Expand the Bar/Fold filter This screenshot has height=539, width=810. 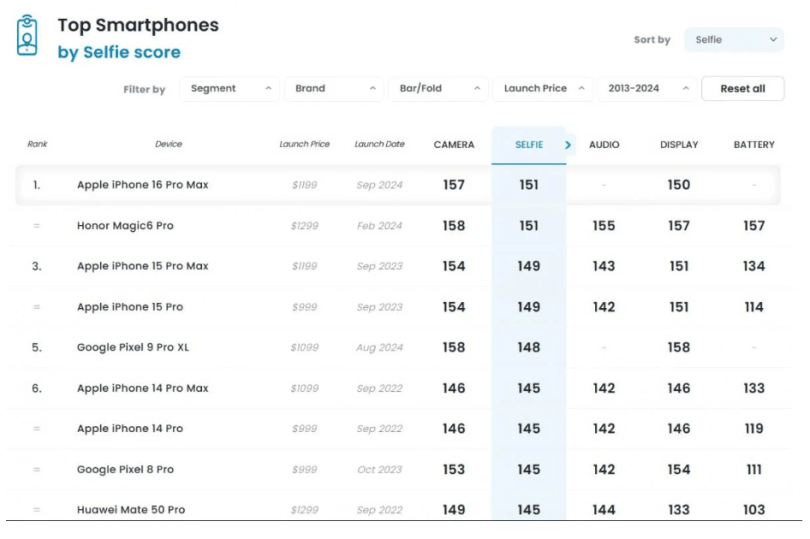coord(438,89)
